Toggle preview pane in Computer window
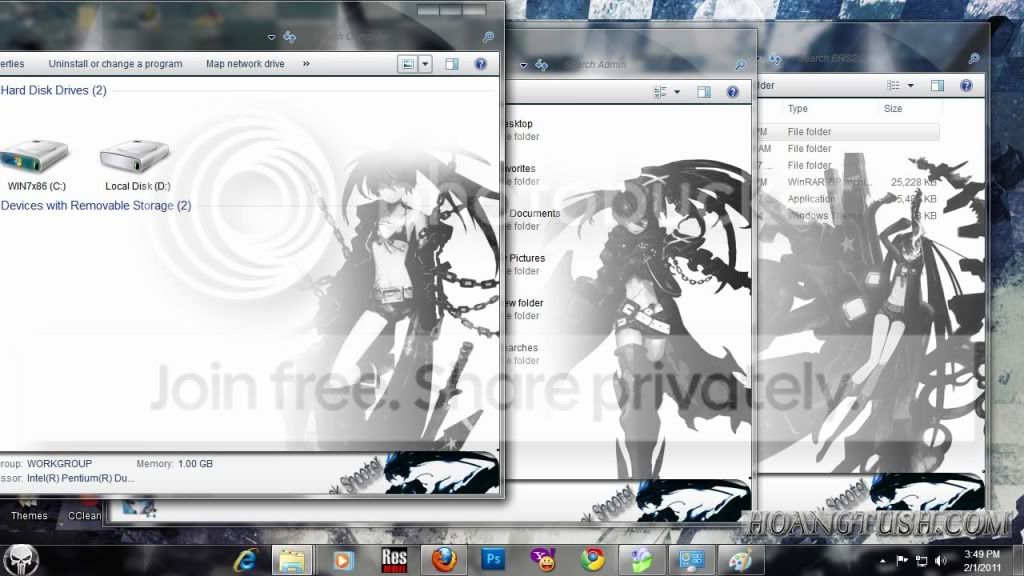The image size is (1024, 576). tap(451, 64)
